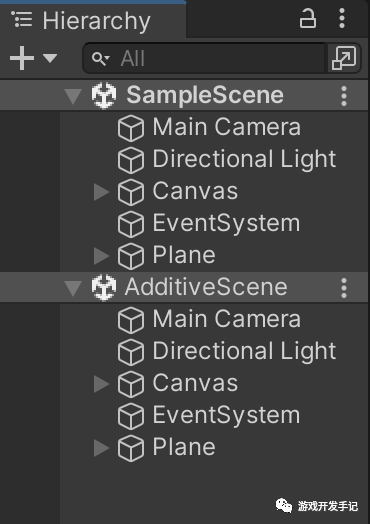Screen dimensions: 370x524
Task: Open the SampleScene three-dot context menu
Action: coord(344,96)
